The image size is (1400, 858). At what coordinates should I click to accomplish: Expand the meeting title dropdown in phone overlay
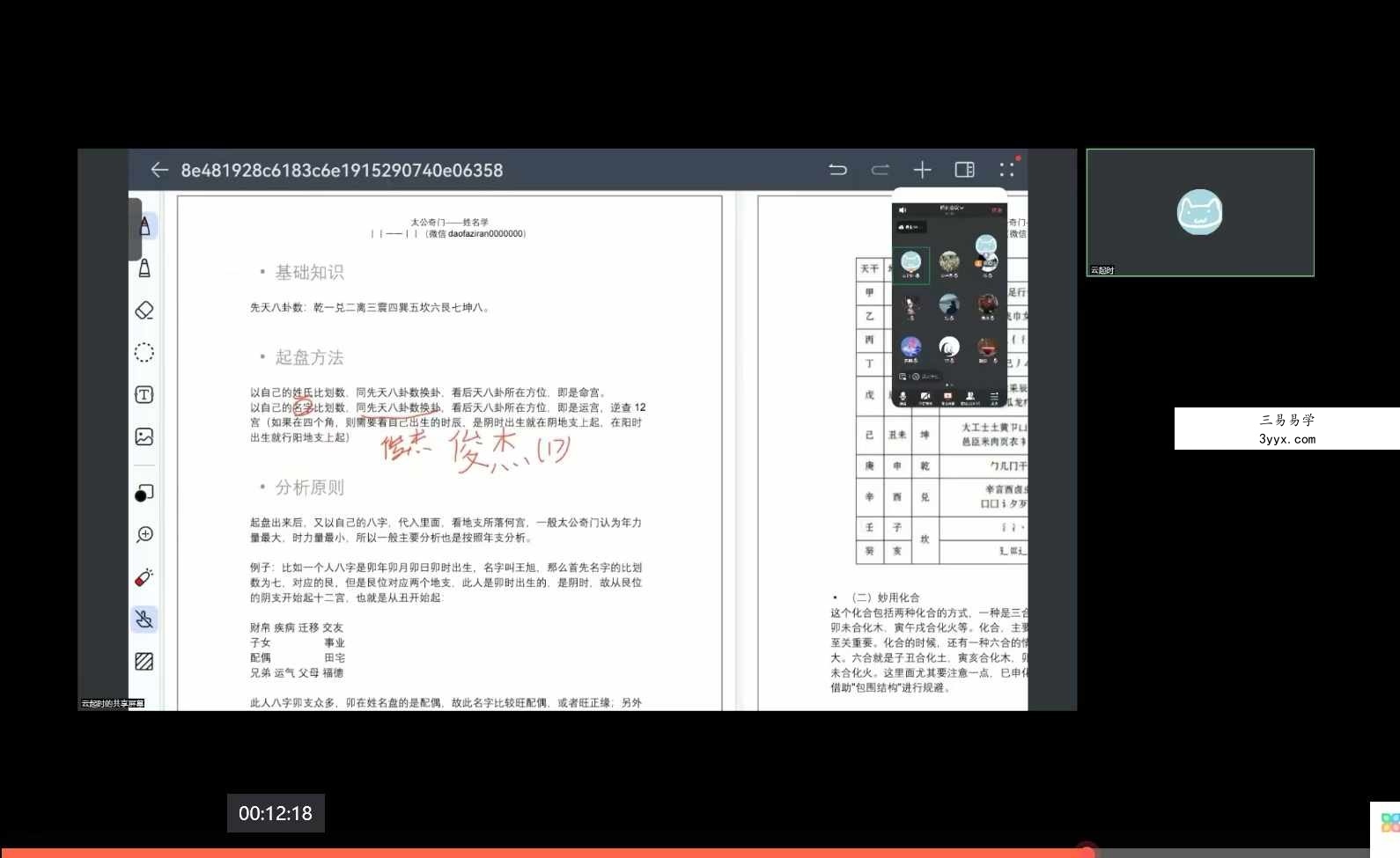[951, 209]
